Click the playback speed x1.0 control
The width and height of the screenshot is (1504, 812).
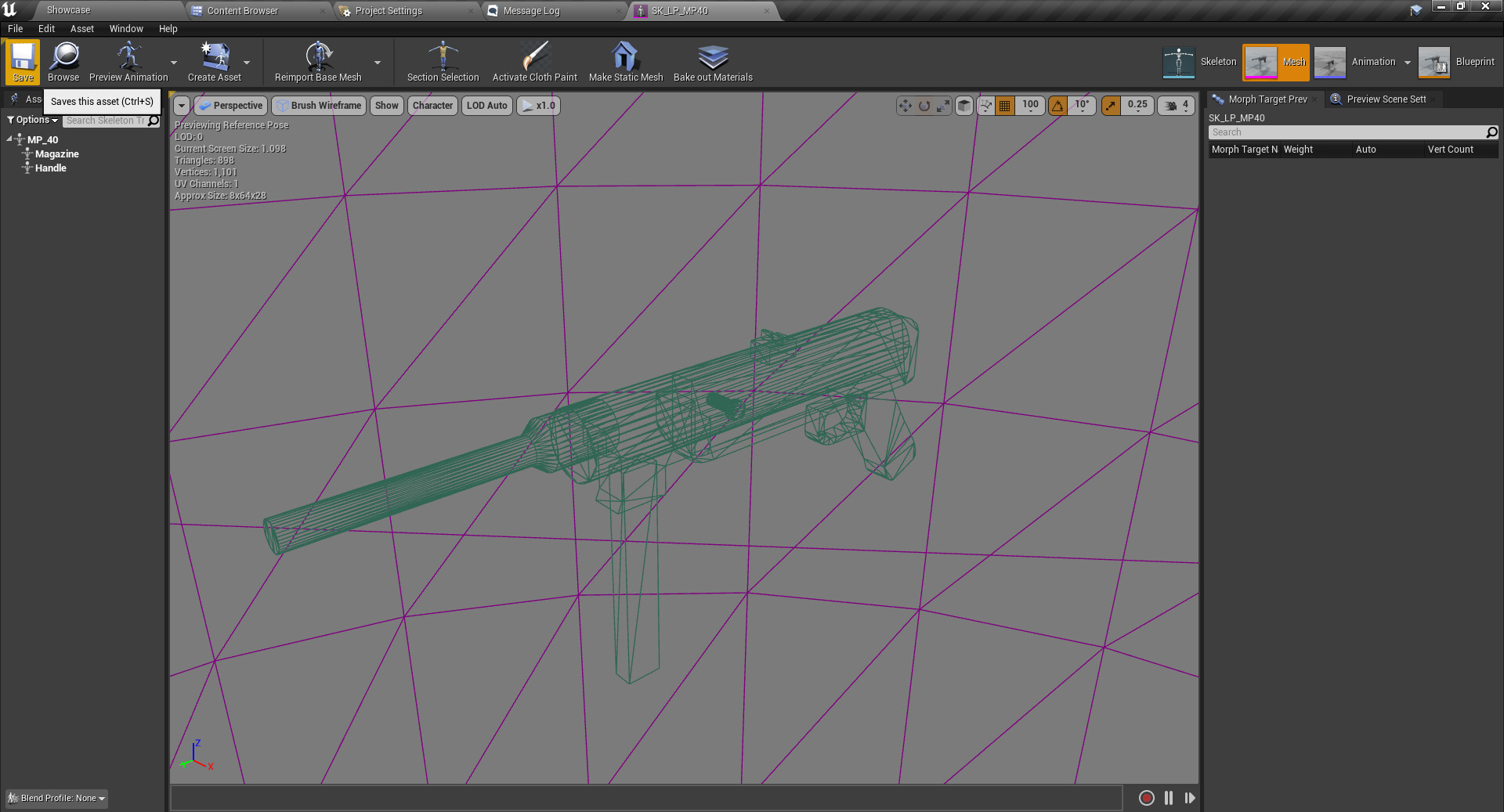click(x=538, y=105)
